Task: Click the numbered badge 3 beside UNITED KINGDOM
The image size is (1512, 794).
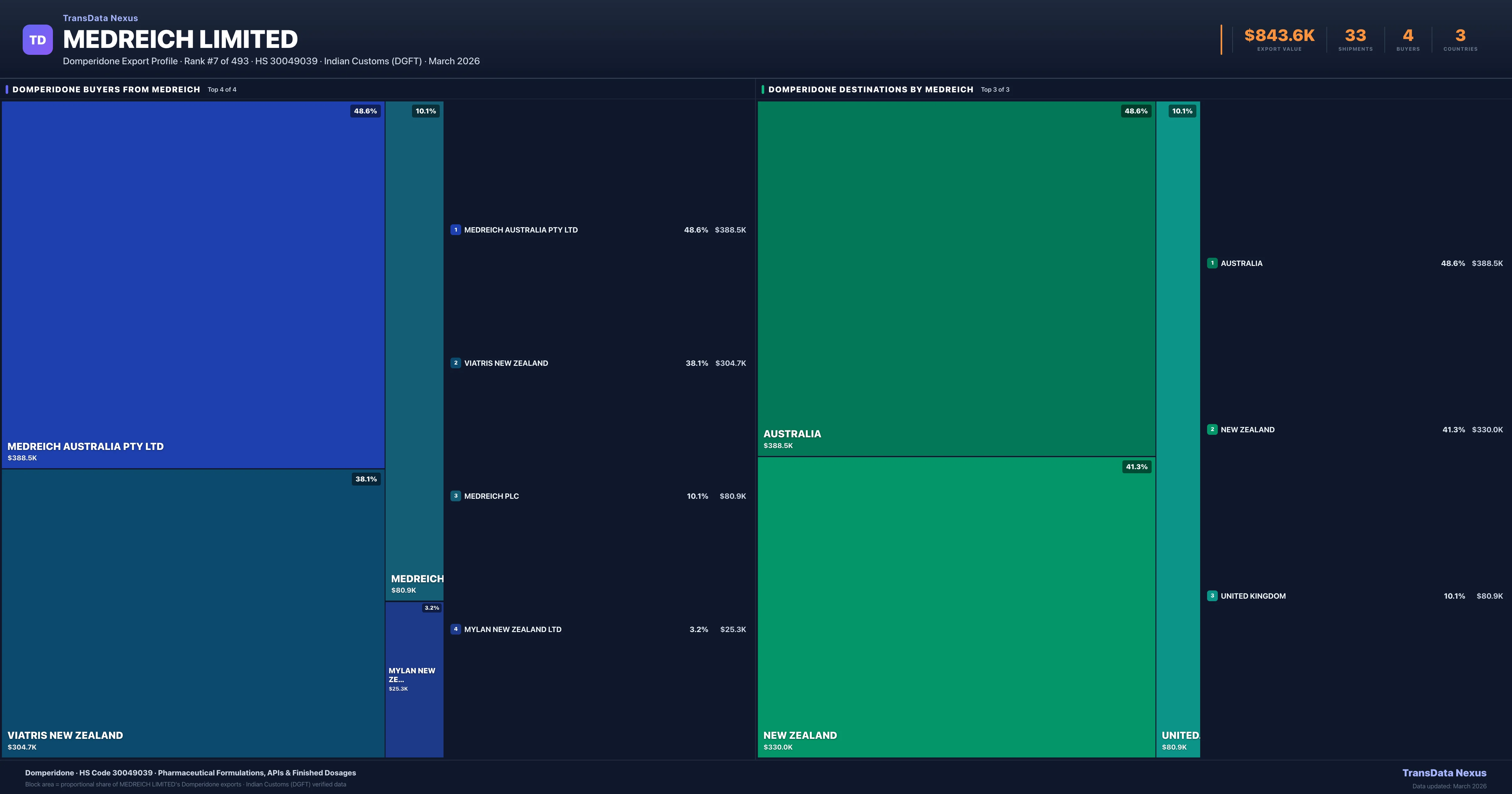Action: pyautogui.click(x=1212, y=595)
